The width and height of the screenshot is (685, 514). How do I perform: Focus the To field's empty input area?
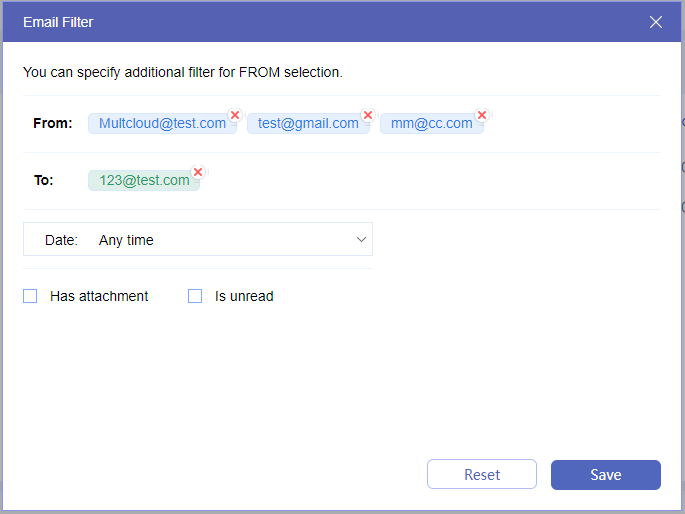tap(420, 180)
